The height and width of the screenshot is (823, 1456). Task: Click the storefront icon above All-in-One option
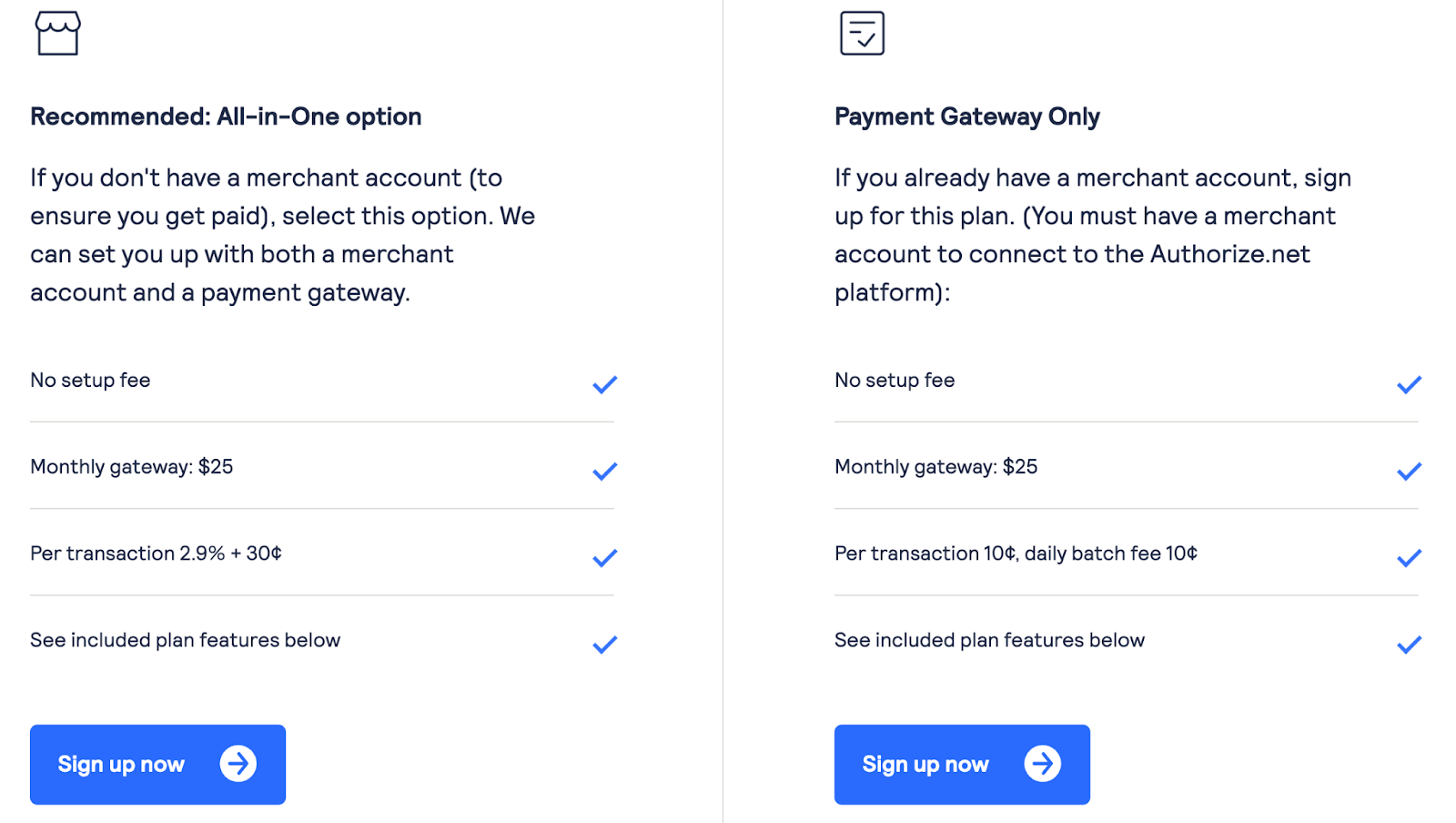(57, 34)
